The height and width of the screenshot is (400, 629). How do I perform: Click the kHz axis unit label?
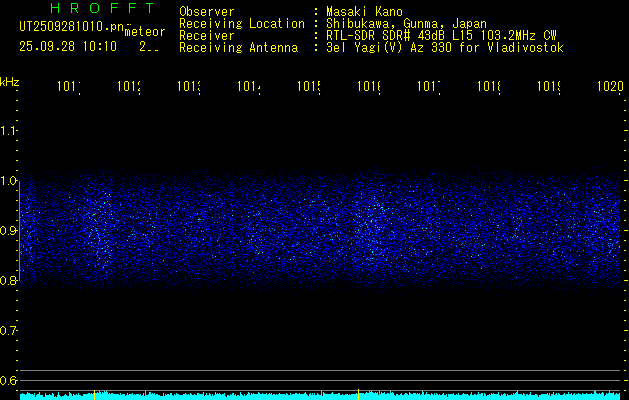tap(10, 80)
